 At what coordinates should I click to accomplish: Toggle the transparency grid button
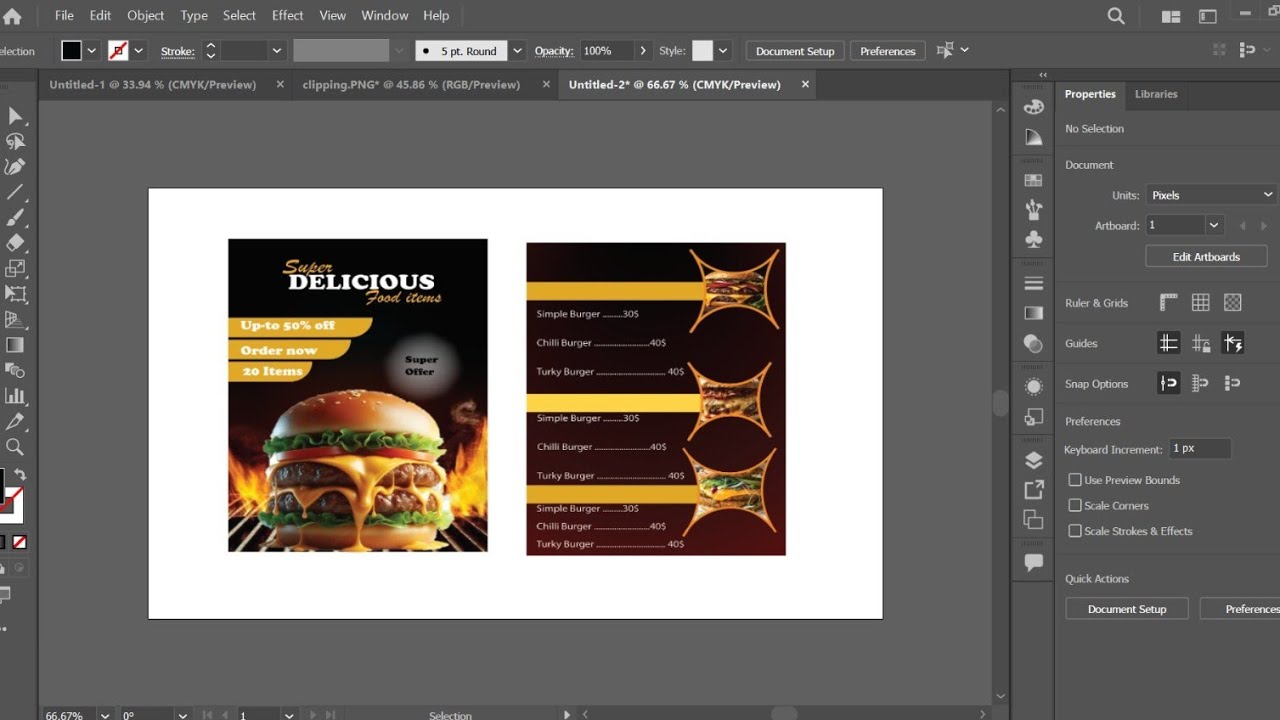click(x=1233, y=302)
